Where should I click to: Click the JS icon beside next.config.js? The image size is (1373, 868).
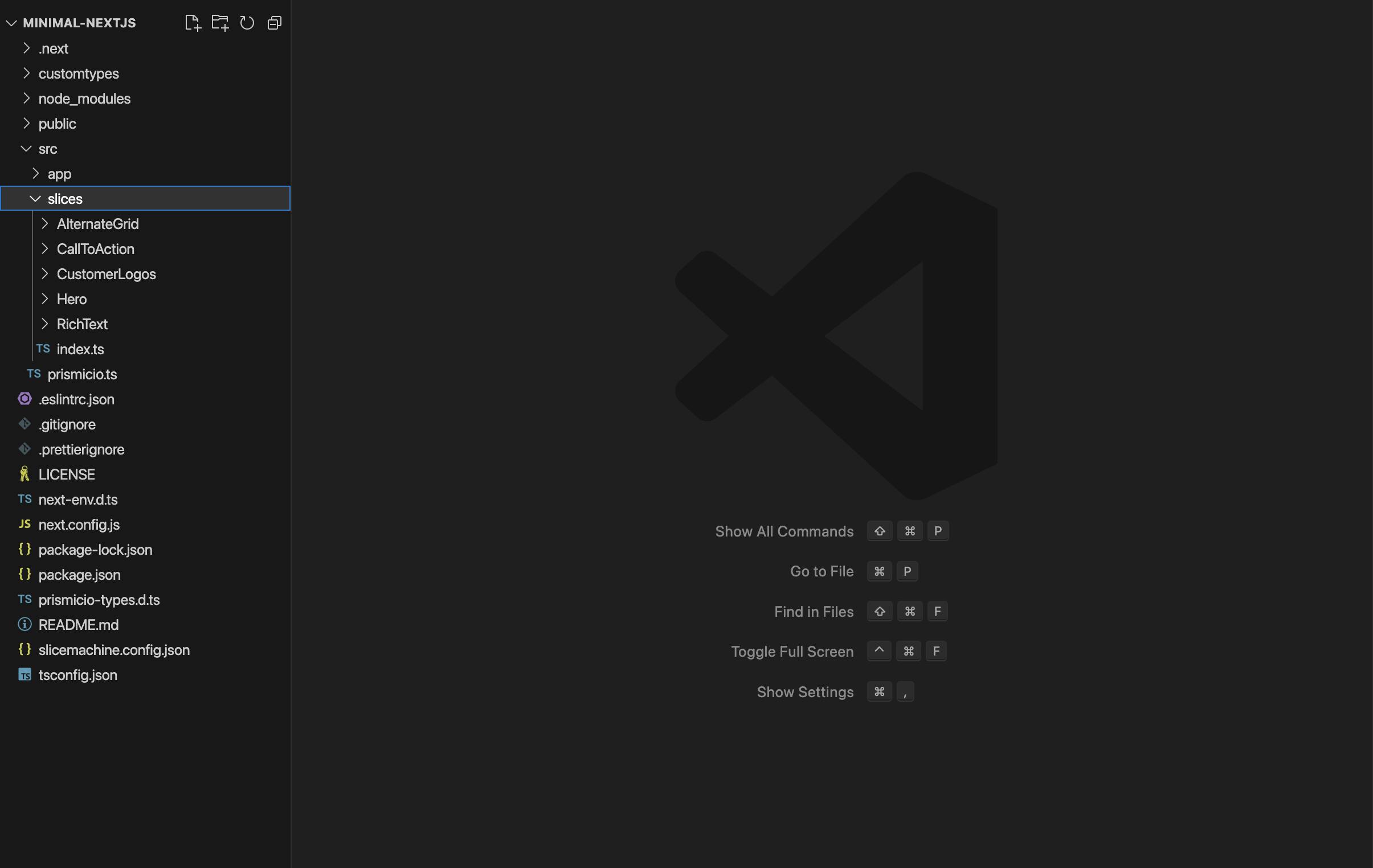(x=24, y=525)
